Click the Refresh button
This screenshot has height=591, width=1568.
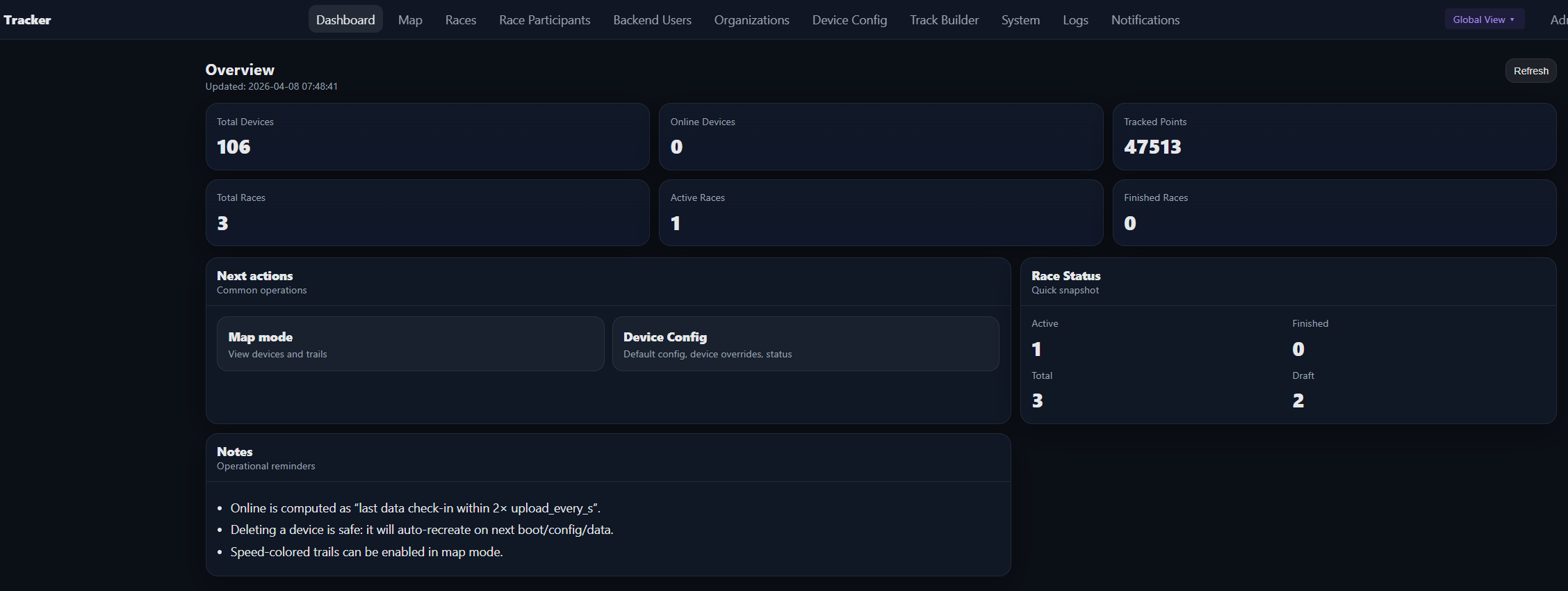click(1530, 71)
